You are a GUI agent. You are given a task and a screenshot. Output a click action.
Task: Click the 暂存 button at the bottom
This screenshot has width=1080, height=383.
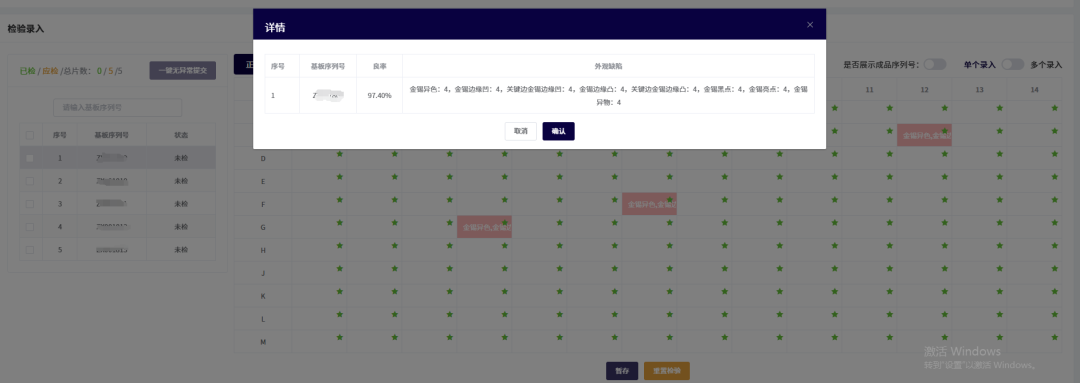click(622, 371)
